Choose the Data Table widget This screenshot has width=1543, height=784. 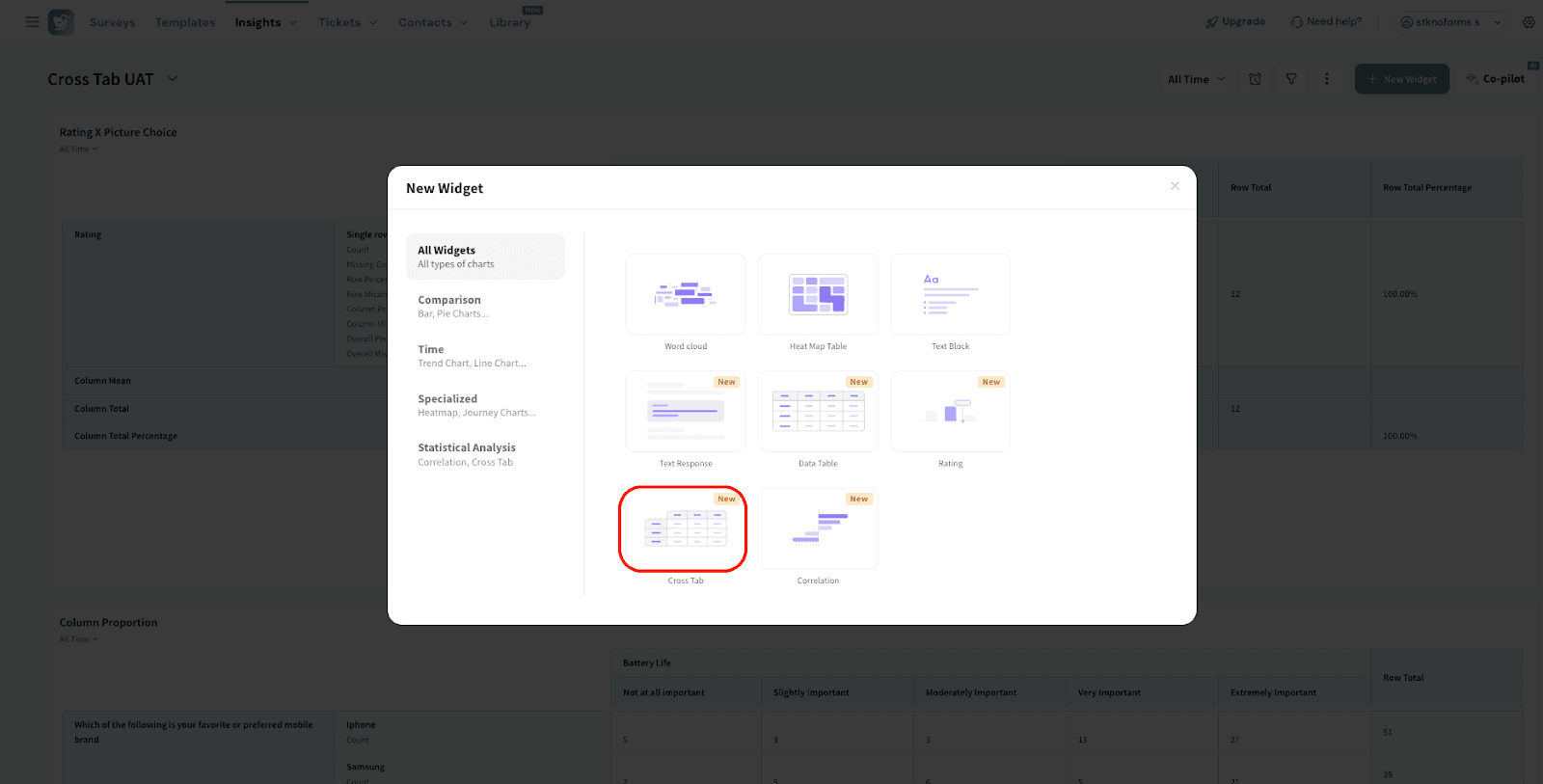pyautogui.click(x=818, y=412)
